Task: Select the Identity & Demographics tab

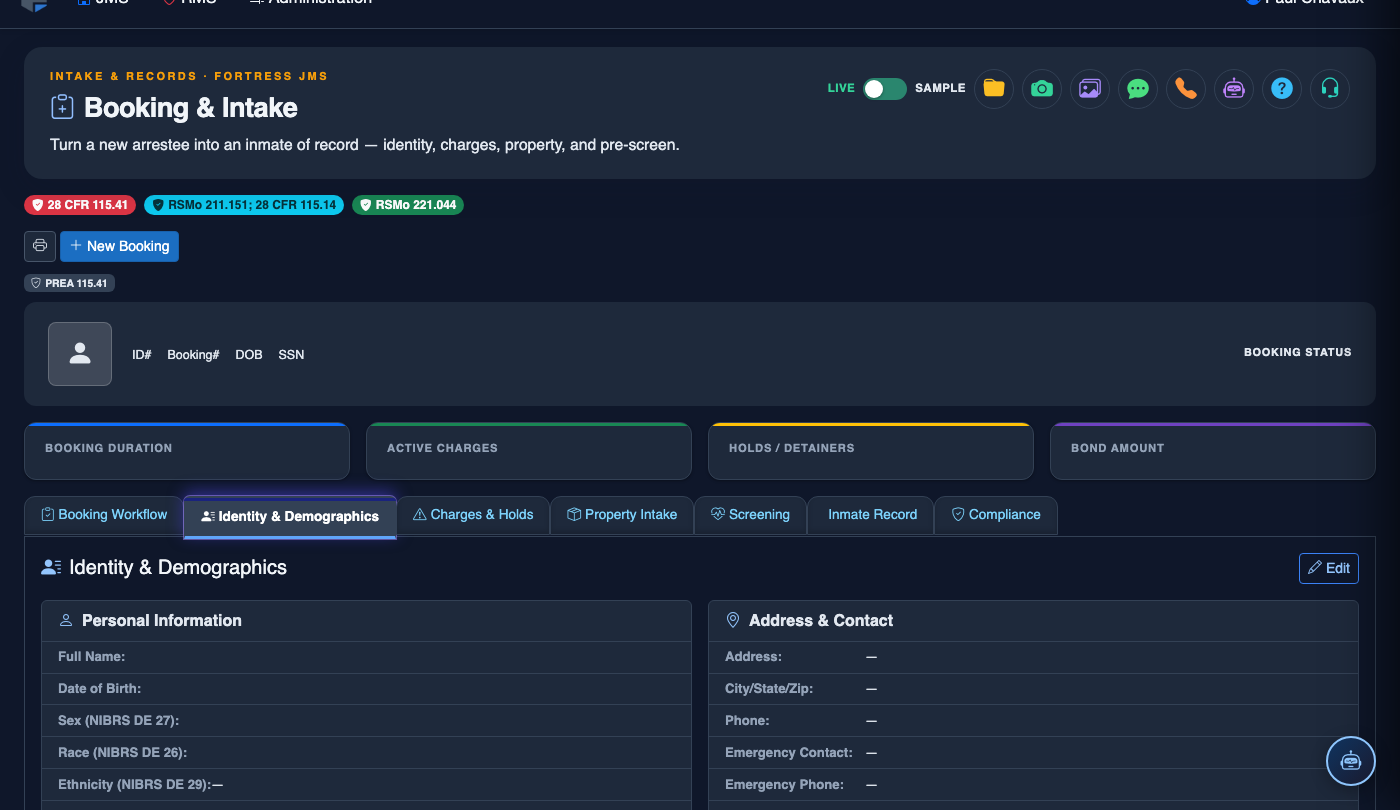Action: tap(290, 517)
